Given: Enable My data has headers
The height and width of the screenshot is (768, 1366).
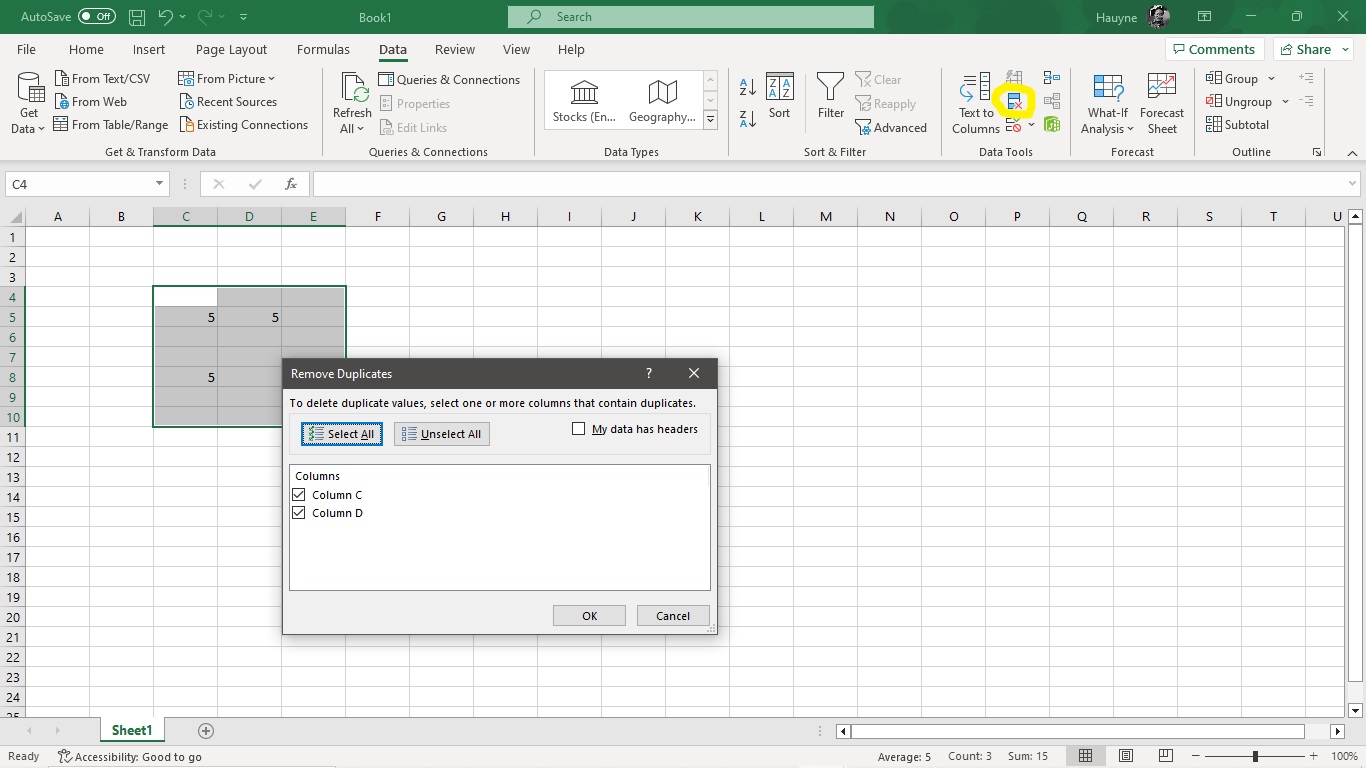Looking at the screenshot, I should (x=578, y=428).
